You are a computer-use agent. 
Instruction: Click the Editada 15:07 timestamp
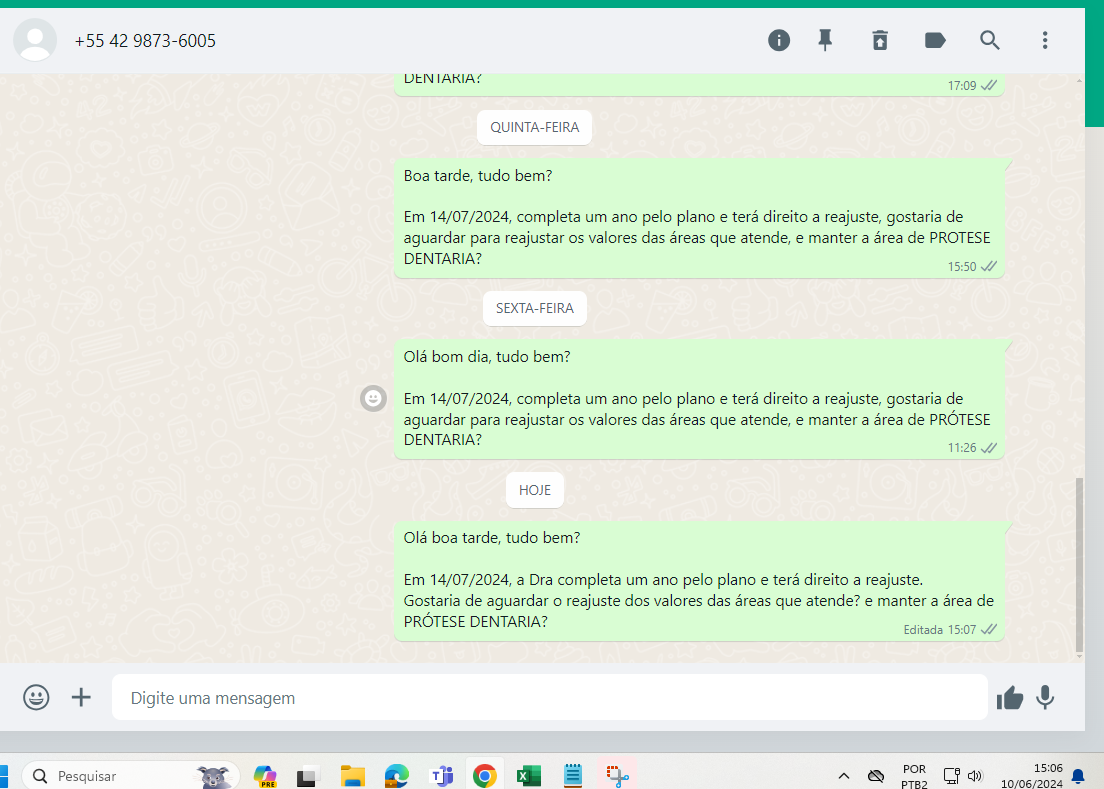[x=939, y=629]
